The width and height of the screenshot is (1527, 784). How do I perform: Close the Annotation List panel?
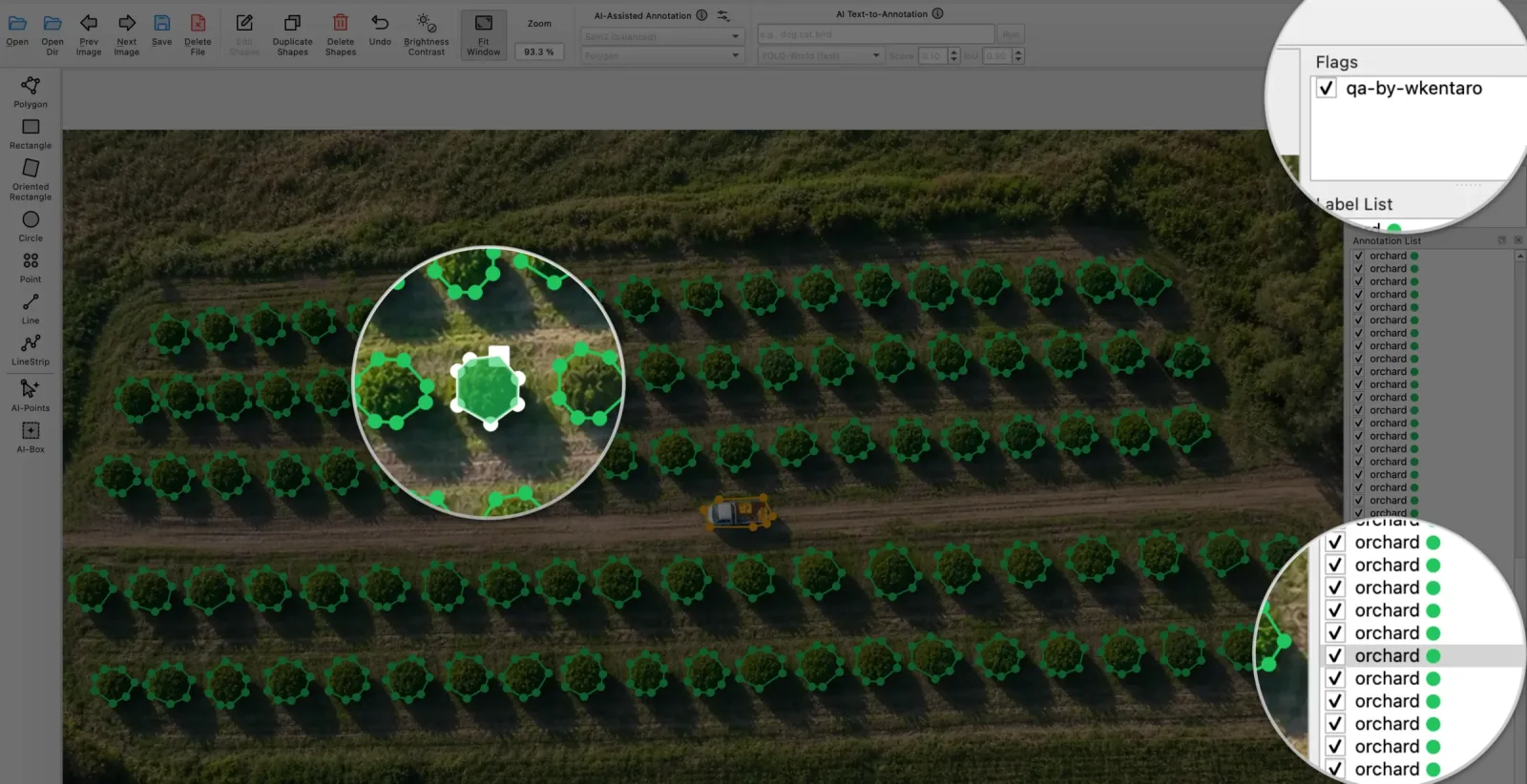(1517, 240)
